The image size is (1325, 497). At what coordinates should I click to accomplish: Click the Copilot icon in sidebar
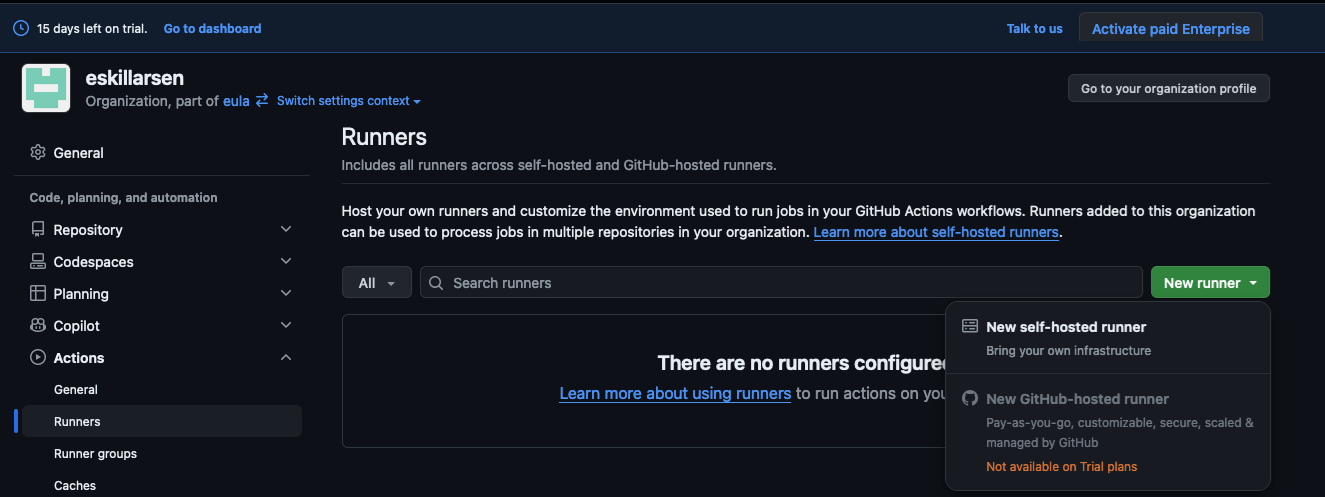pos(38,326)
